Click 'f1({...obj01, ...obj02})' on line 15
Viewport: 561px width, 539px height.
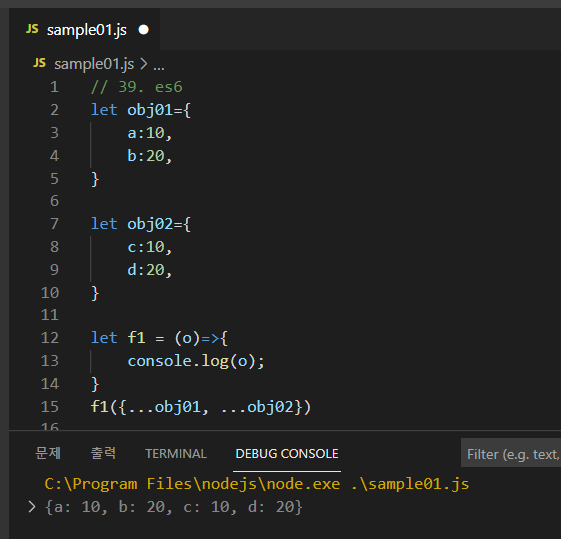[x=201, y=407]
